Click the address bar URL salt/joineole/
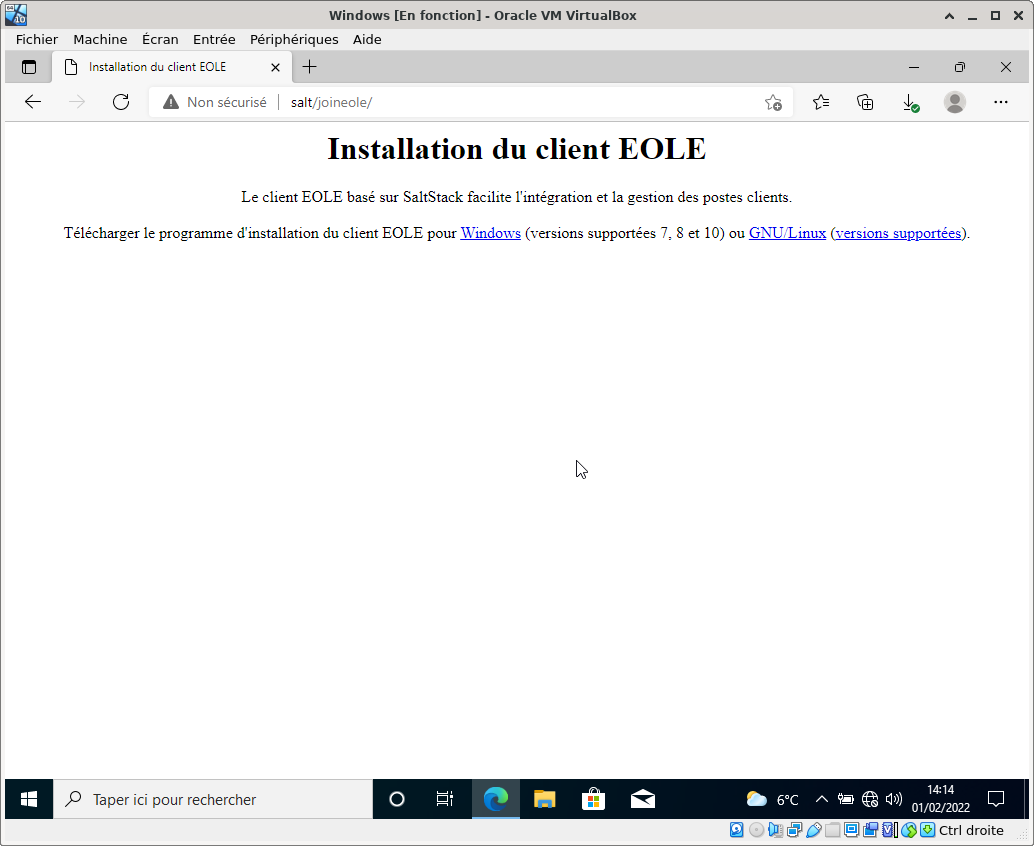This screenshot has width=1034, height=846. 331,102
